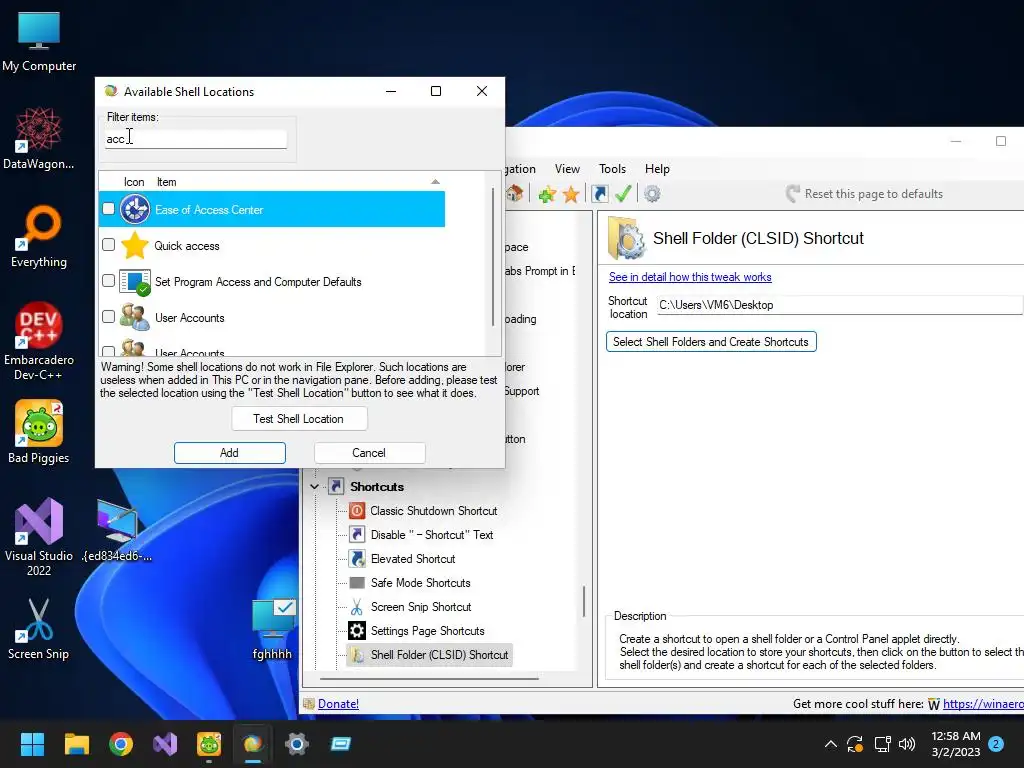Select the Ease of Access Center row

(272, 210)
